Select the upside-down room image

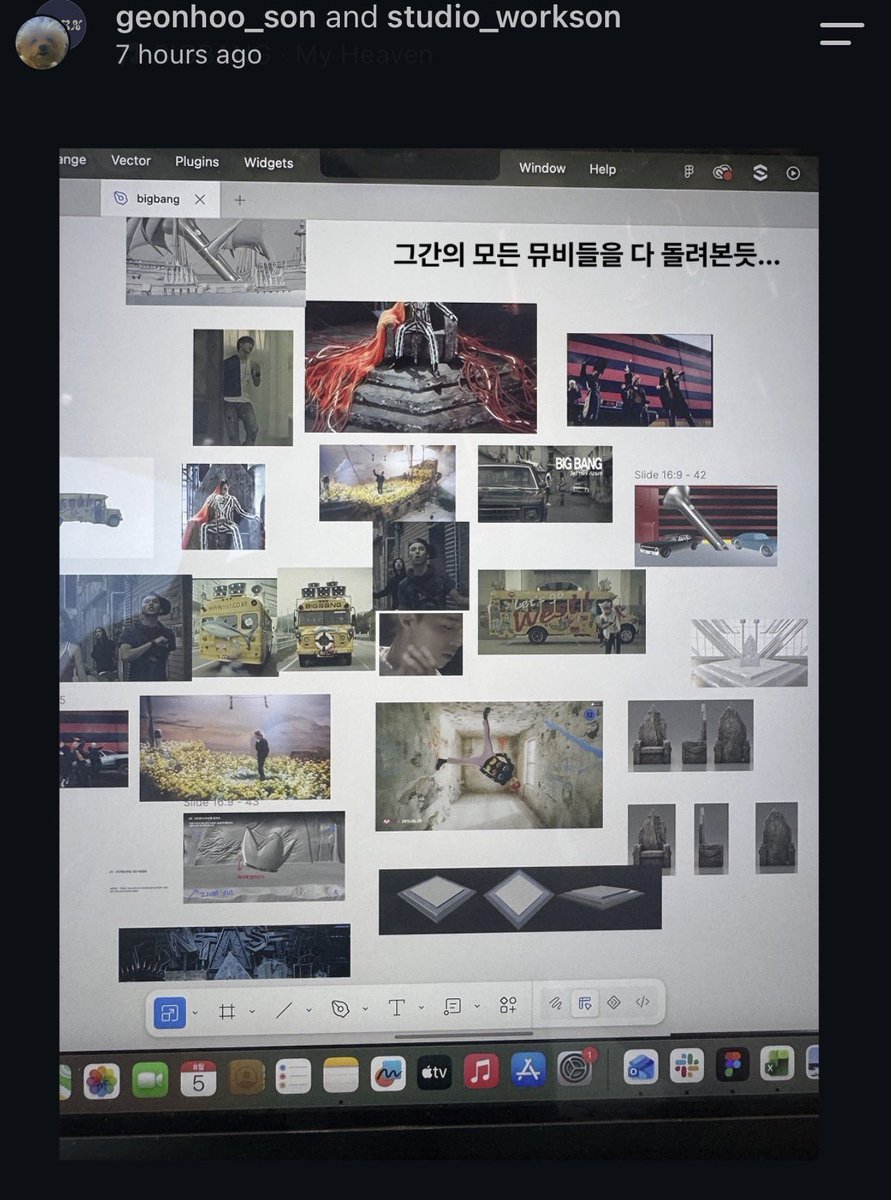[x=489, y=766]
